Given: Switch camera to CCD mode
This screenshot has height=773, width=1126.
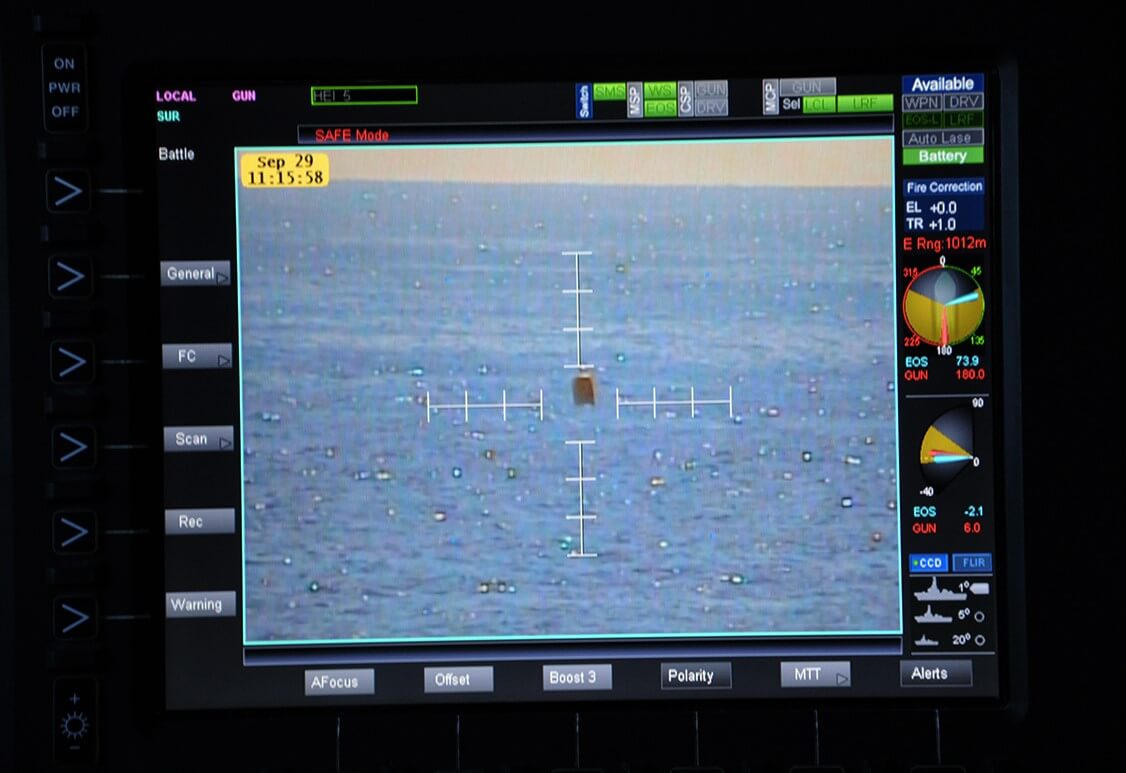Looking at the screenshot, I should (x=927, y=563).
